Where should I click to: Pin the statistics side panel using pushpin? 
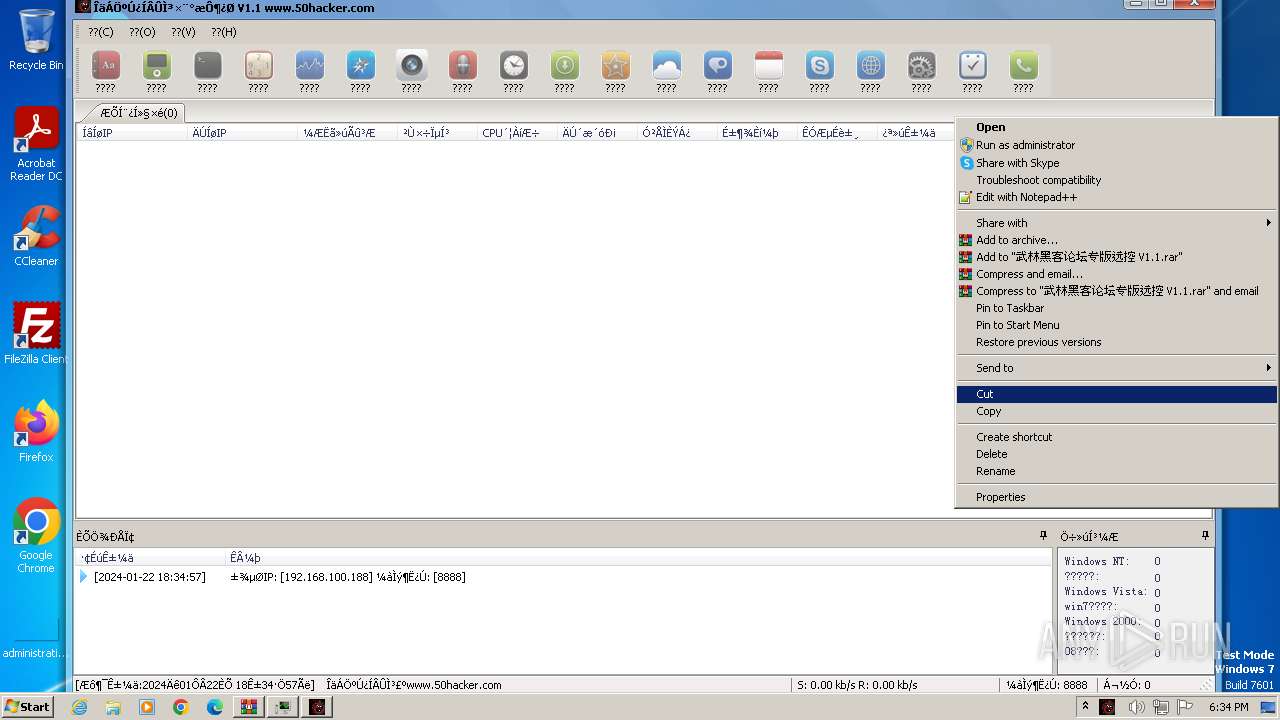[1205, 536]
